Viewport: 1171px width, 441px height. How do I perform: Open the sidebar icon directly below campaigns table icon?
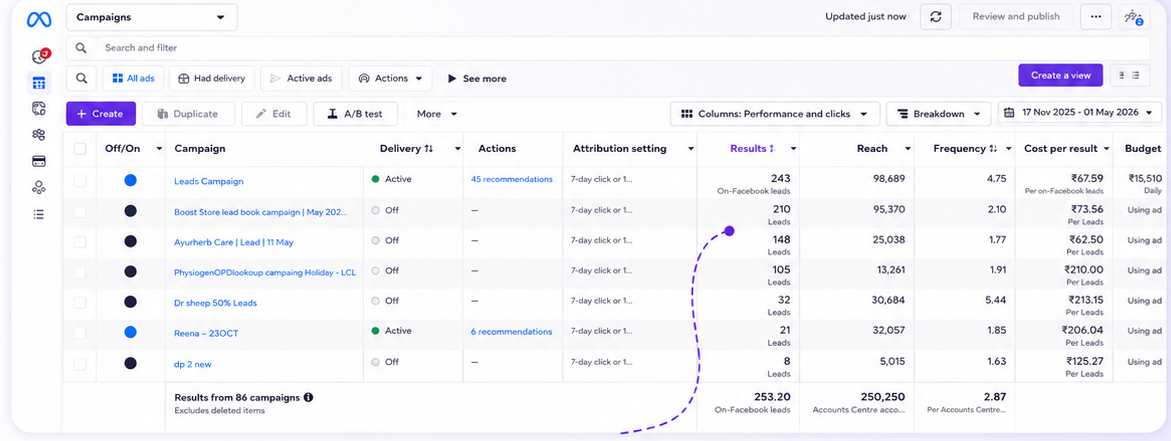(x=39, y=109)
